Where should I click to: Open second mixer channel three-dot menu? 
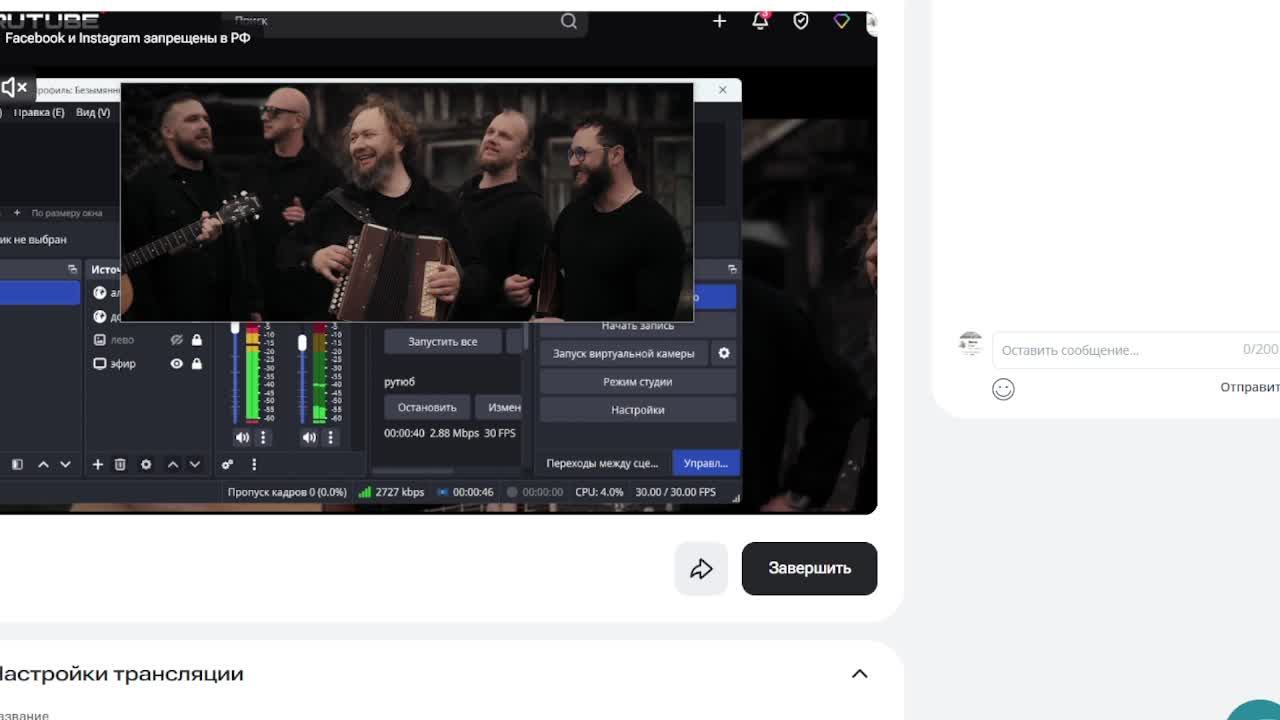[x=330, y=437]
